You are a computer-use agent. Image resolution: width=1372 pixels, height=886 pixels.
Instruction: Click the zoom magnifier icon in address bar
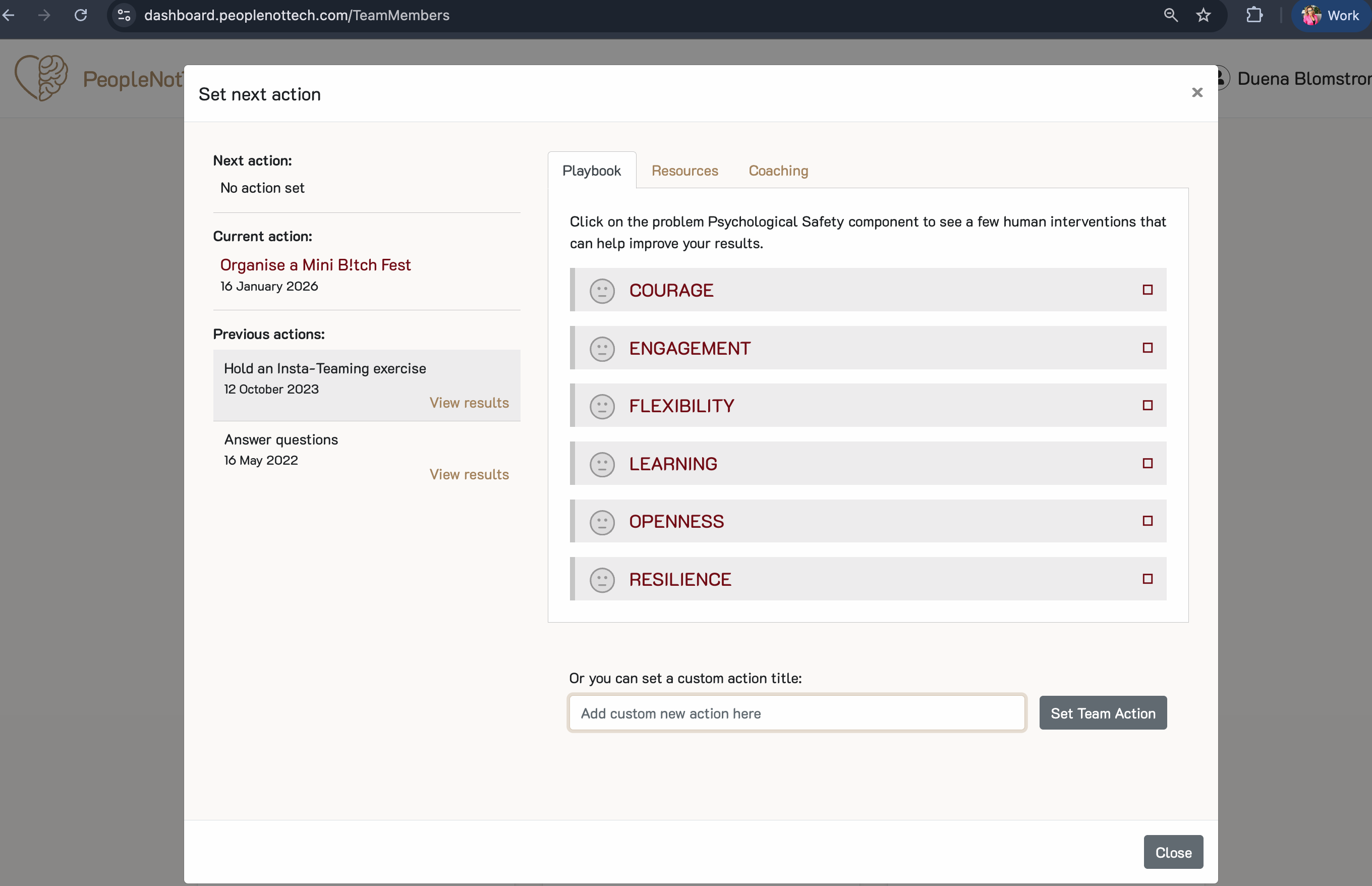[1170, 15]
